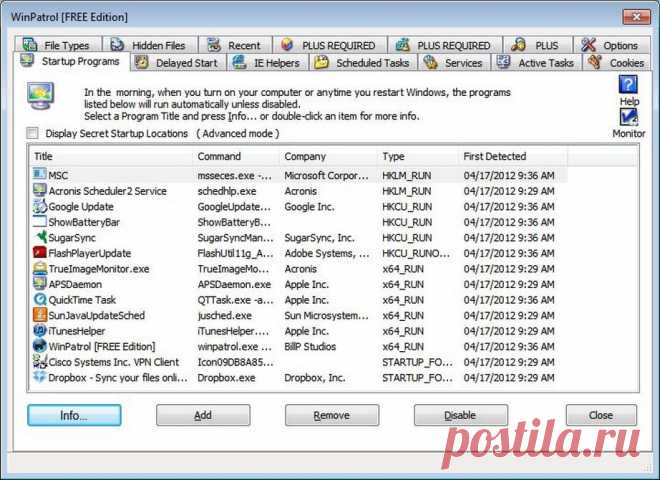This screenshot has width=660, height=480.
Task: Click the Services tab gear icon
Action: coord(431,62)
